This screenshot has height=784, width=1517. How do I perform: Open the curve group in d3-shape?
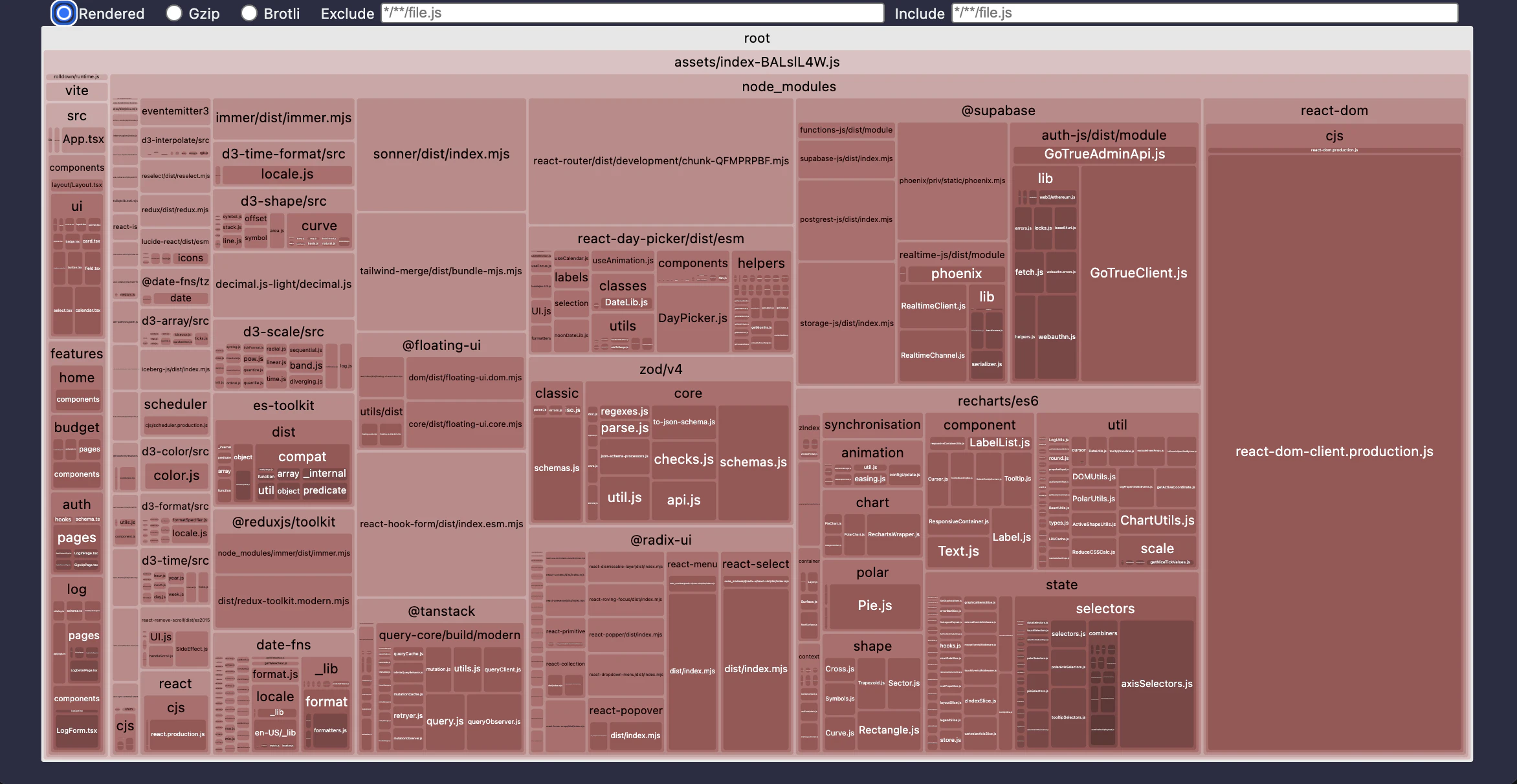pyautogui.click(x=319, y=226)
